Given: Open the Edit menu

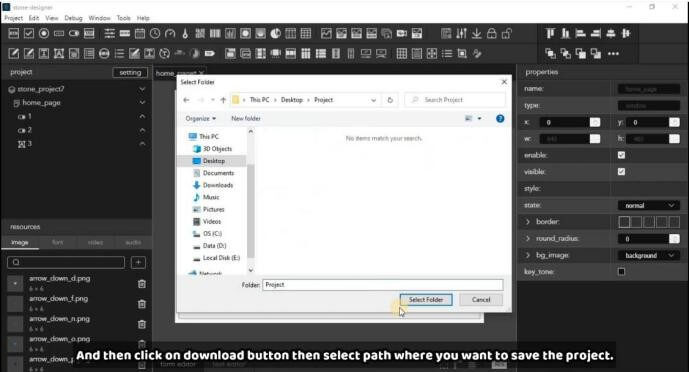Looking at the screenshot, I should coord(34,18).
